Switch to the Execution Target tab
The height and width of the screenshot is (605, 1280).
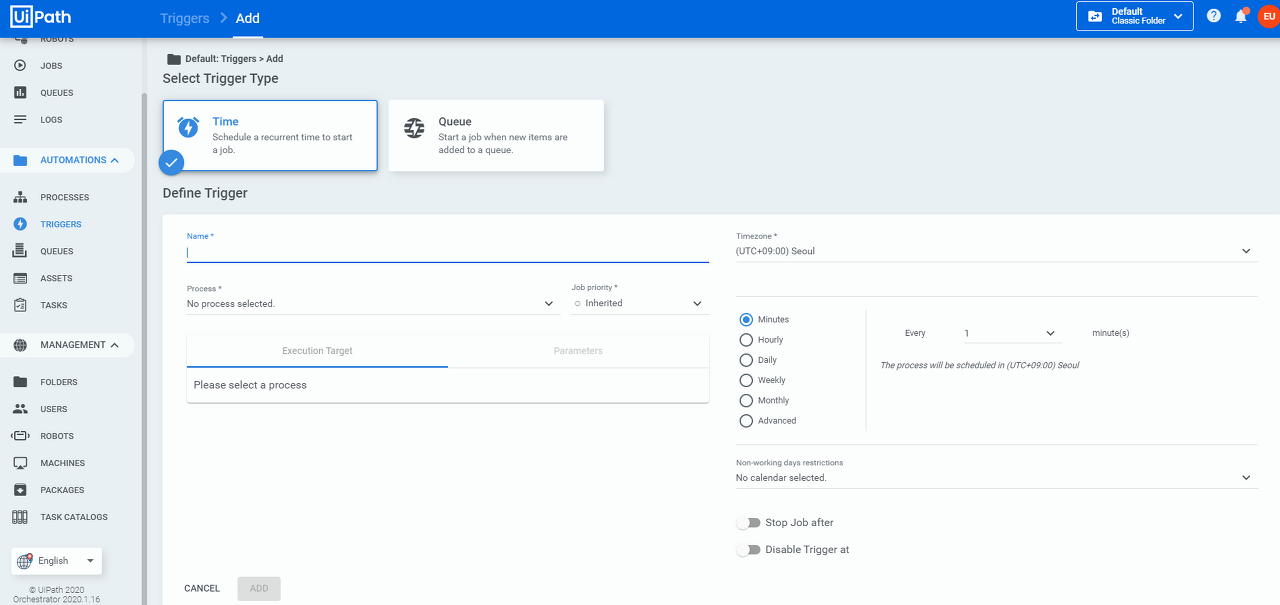click(x=317, y=351)
